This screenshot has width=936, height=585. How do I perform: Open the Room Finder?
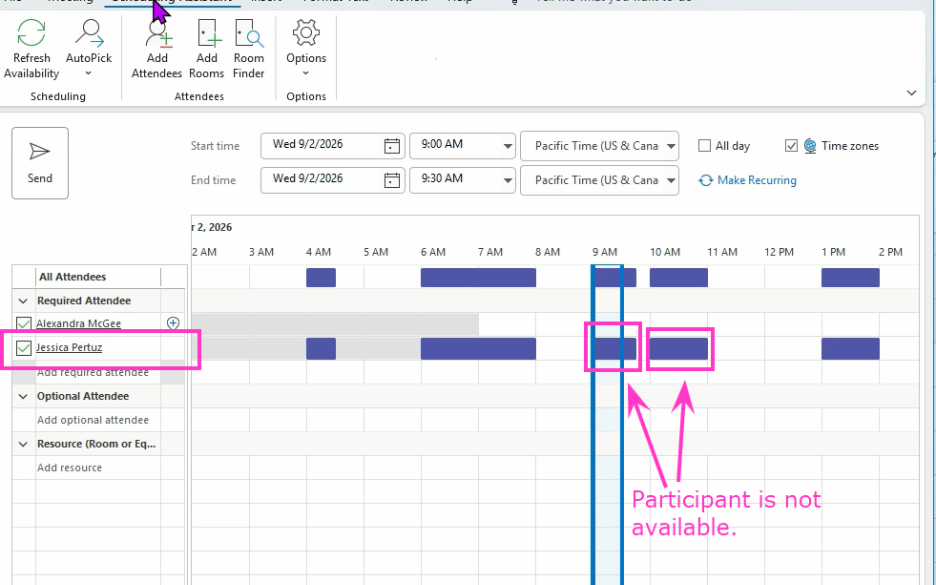(x=248, y=49)
